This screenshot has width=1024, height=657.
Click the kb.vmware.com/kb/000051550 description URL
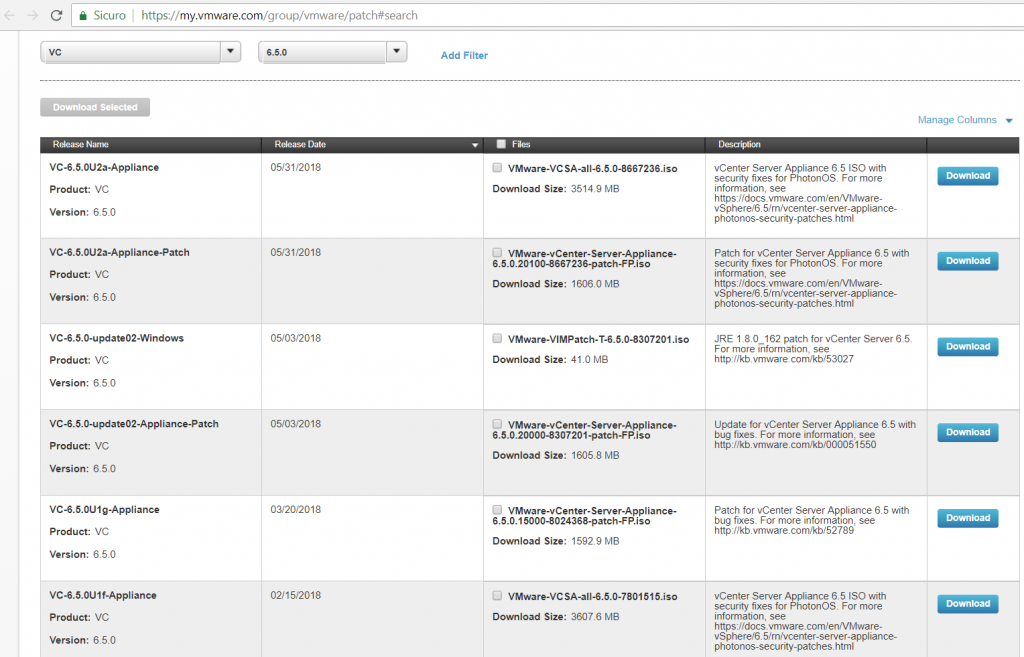(x=795, y=445)
